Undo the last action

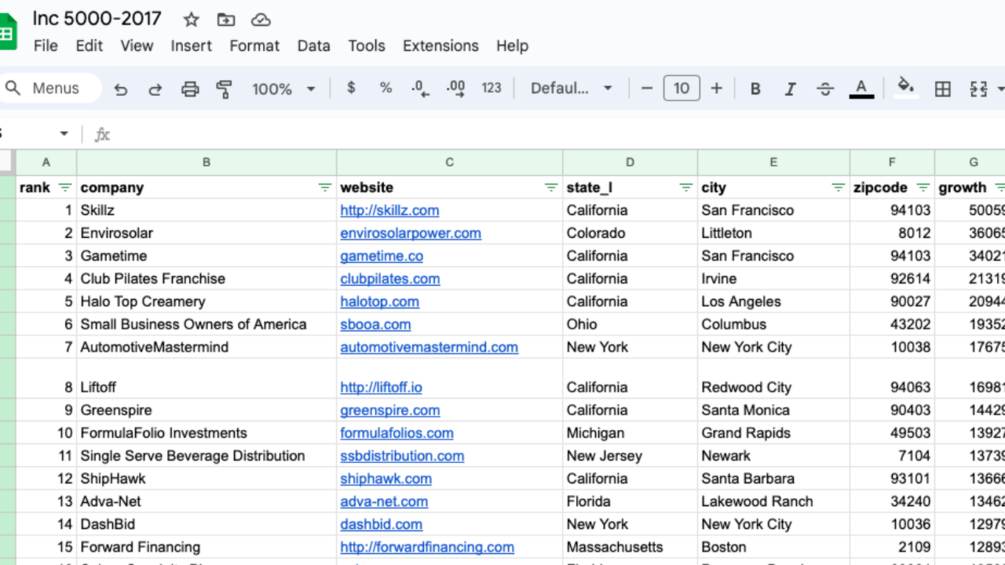(x=120, y=89)
